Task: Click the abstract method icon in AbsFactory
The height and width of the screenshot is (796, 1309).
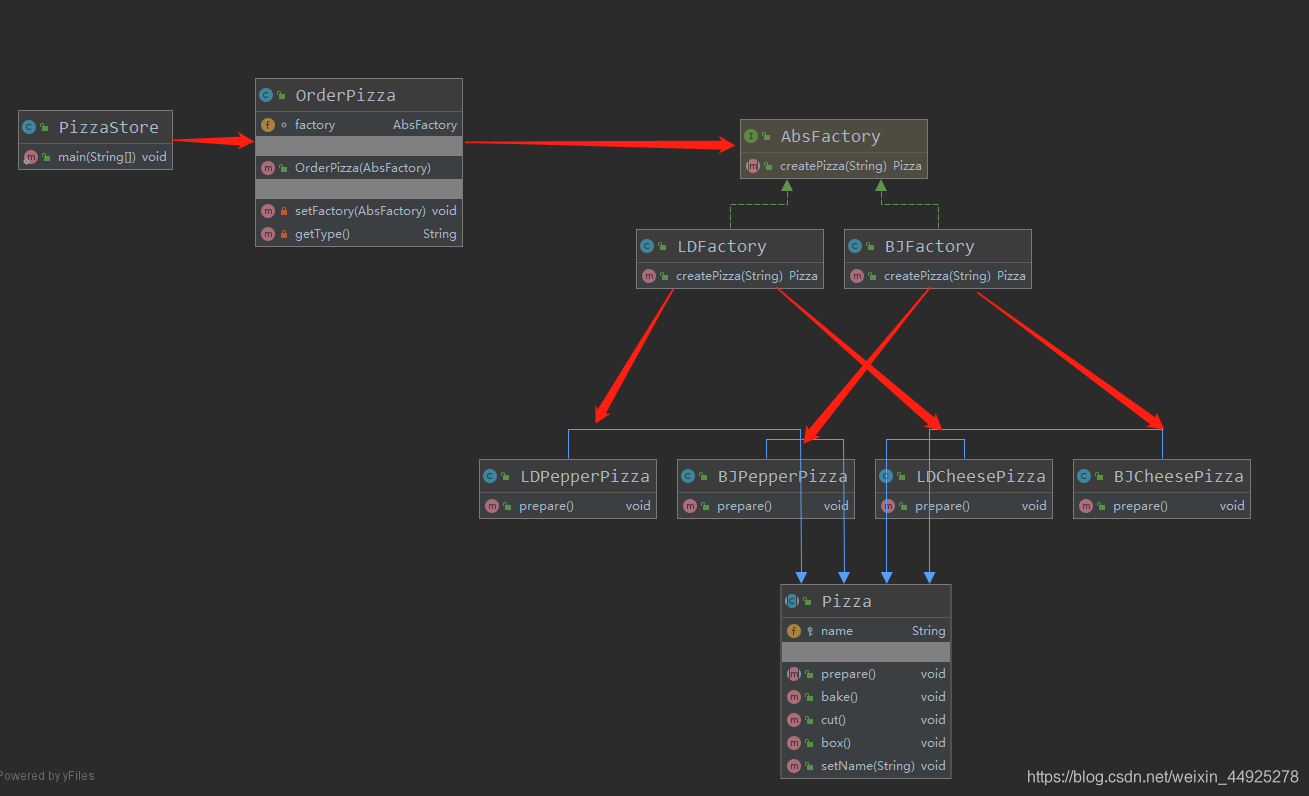Action: [x=753, y=166]
